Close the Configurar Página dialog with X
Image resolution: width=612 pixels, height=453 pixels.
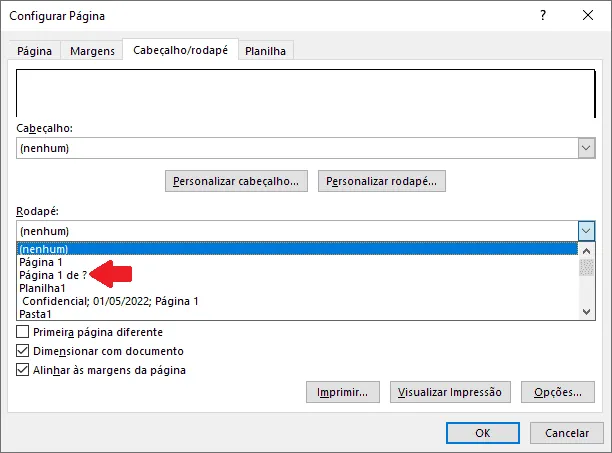[x=588, y=16]
